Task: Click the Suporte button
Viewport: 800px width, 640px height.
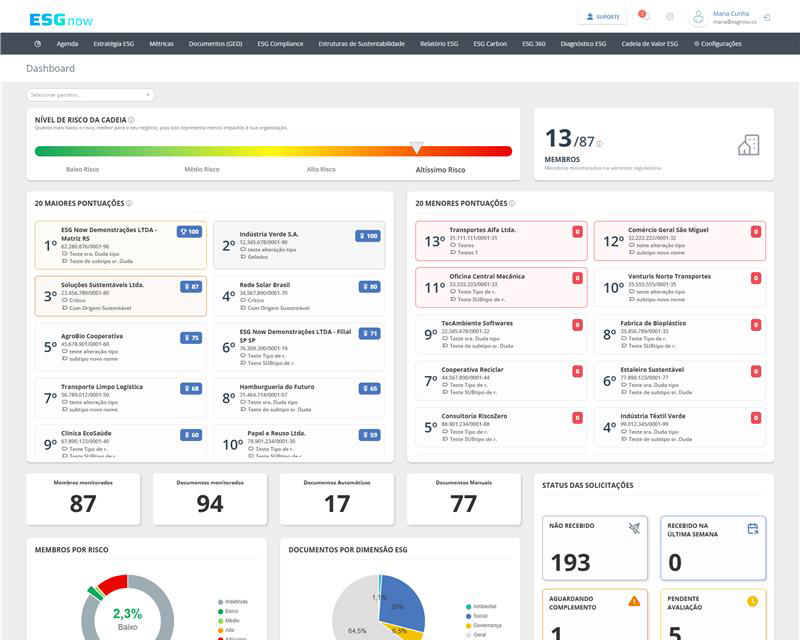Action: tap(602, 17)
